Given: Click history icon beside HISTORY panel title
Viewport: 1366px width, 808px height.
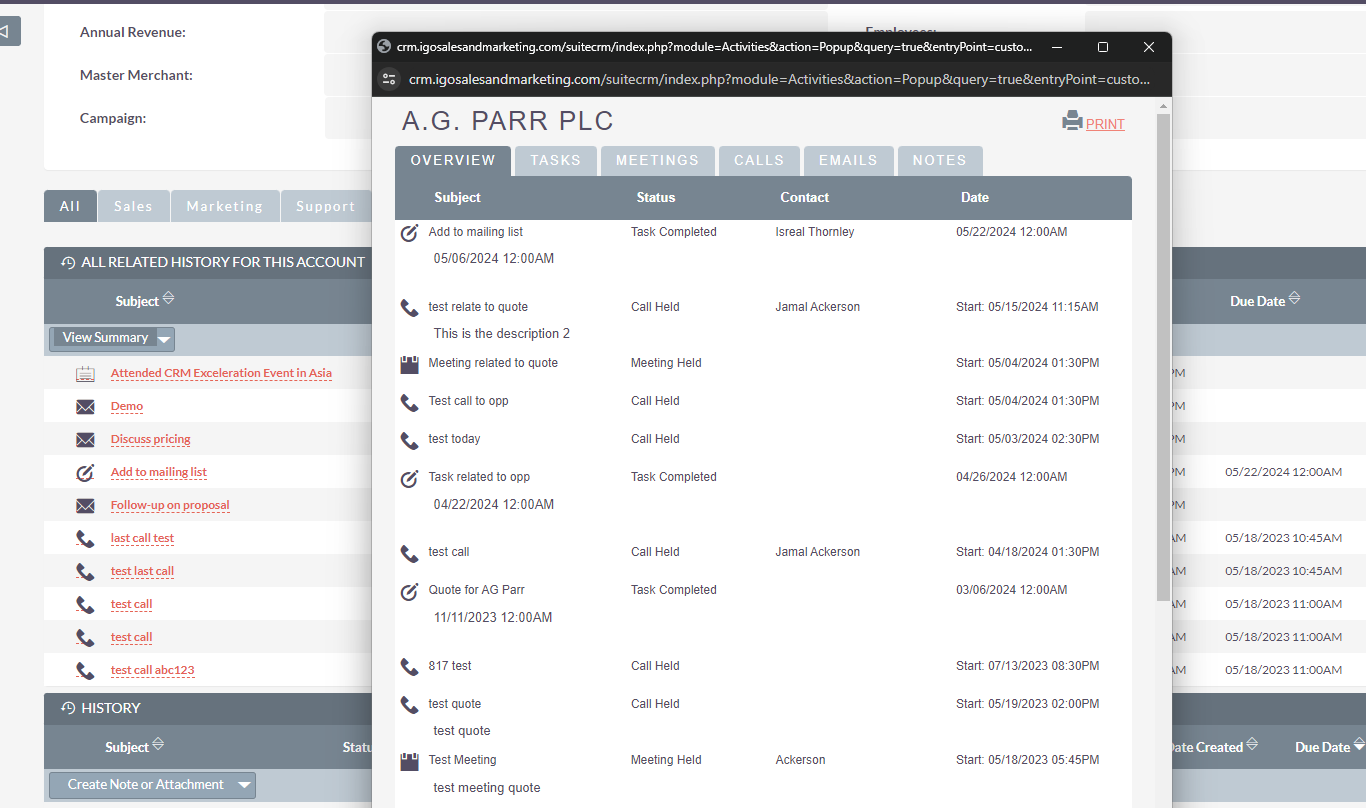Looking at the screenshot, I should point(68,709).
